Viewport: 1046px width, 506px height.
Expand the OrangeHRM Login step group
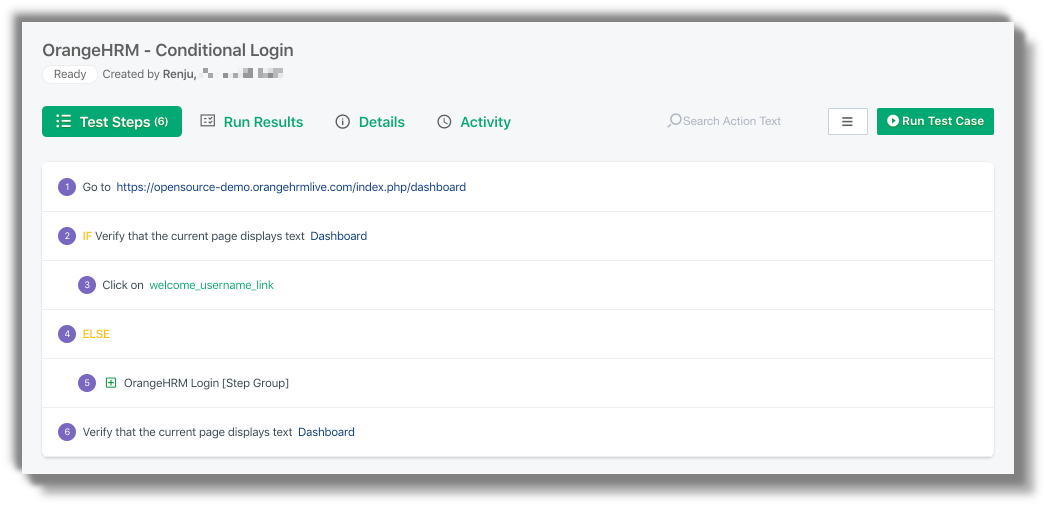(x=111, y=383)
